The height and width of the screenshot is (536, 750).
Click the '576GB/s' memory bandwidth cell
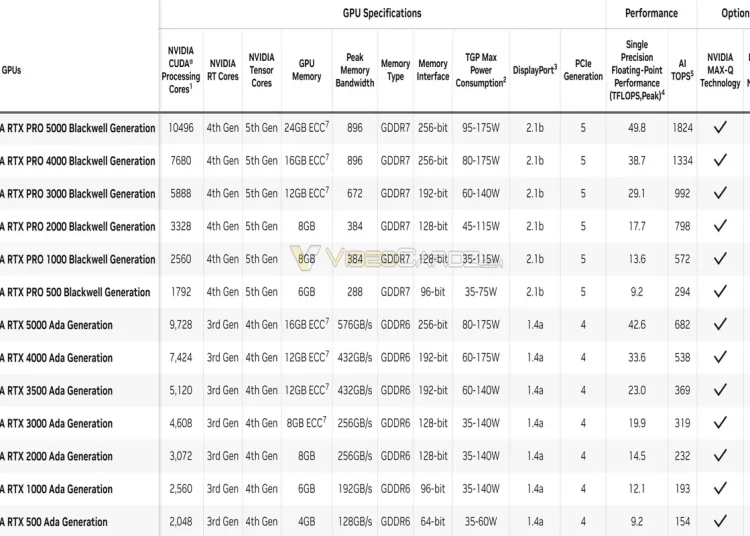(355, 325)
